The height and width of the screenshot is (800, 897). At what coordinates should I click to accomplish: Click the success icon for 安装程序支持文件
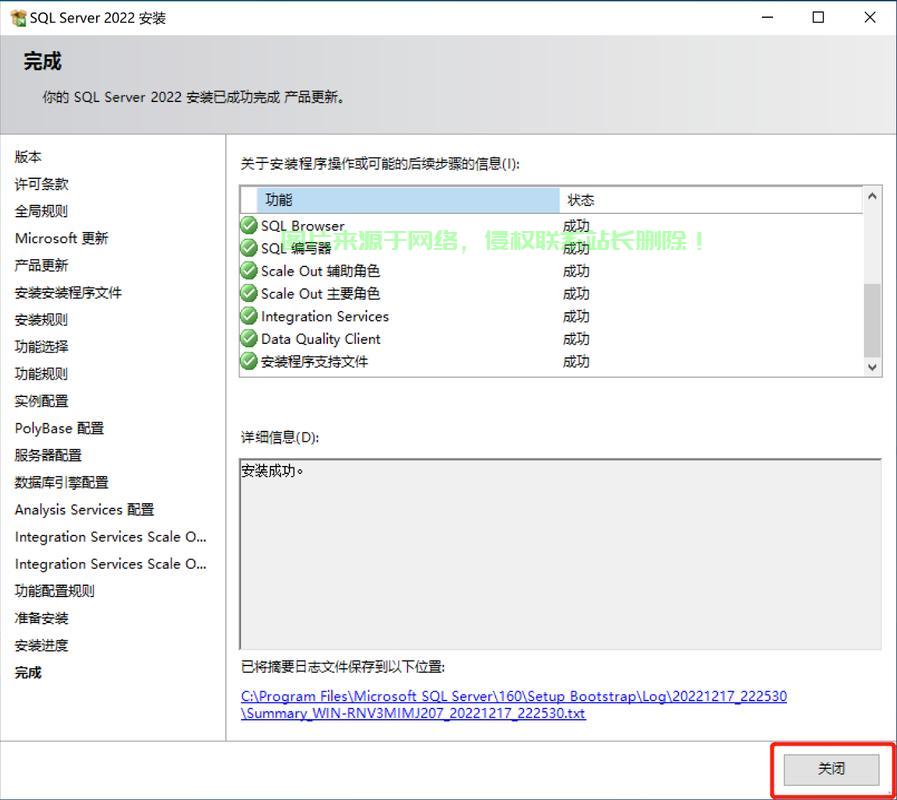click(249, 361)
